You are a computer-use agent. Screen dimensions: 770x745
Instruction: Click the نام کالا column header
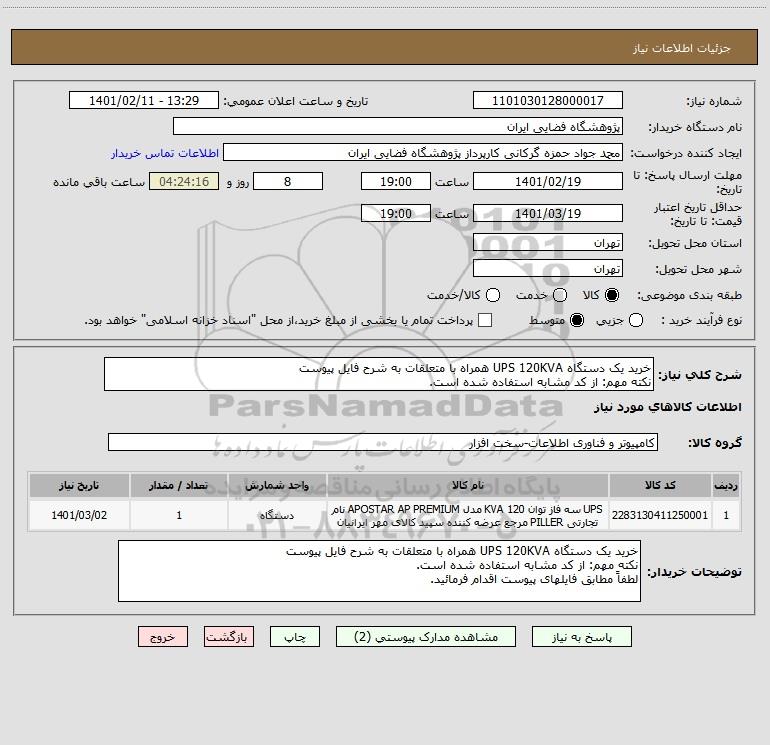click(x=468, y=485)
